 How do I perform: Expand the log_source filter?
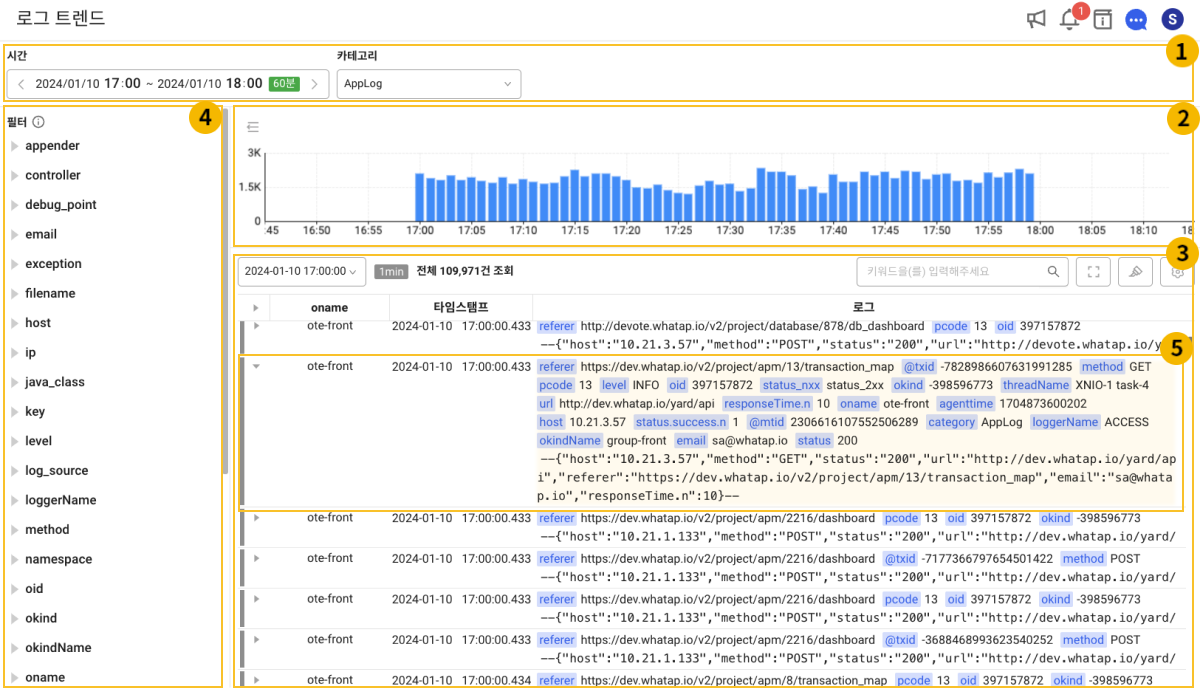pyautogui.click(x=15, y=470)
